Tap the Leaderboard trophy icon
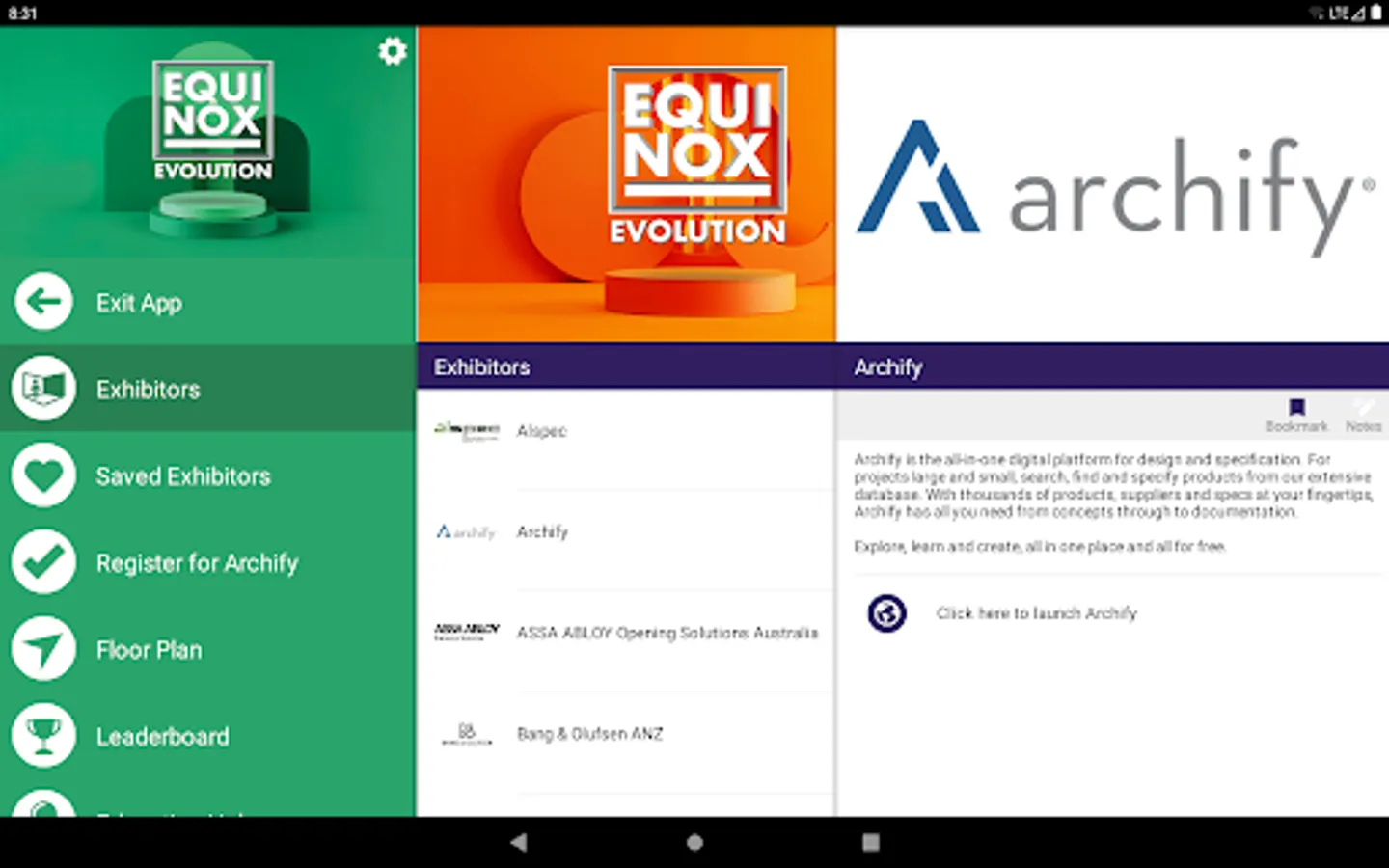Image resolution: width=1389 pixels, height=868 pixels. (x=43, y=736)
